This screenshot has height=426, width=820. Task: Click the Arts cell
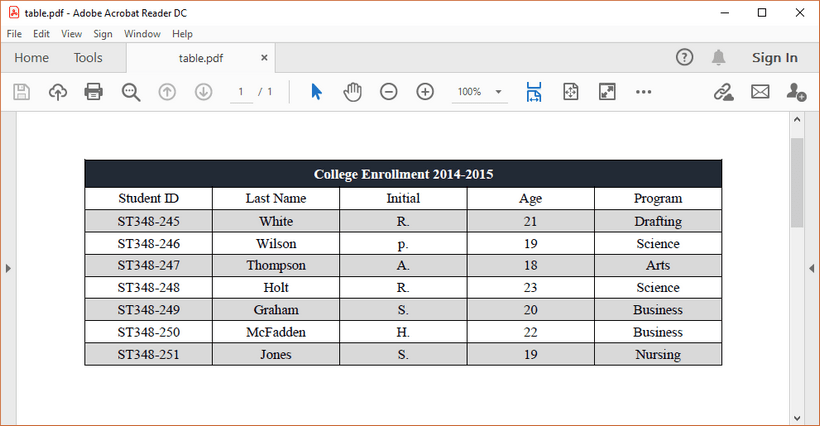[x=658, y=266]
